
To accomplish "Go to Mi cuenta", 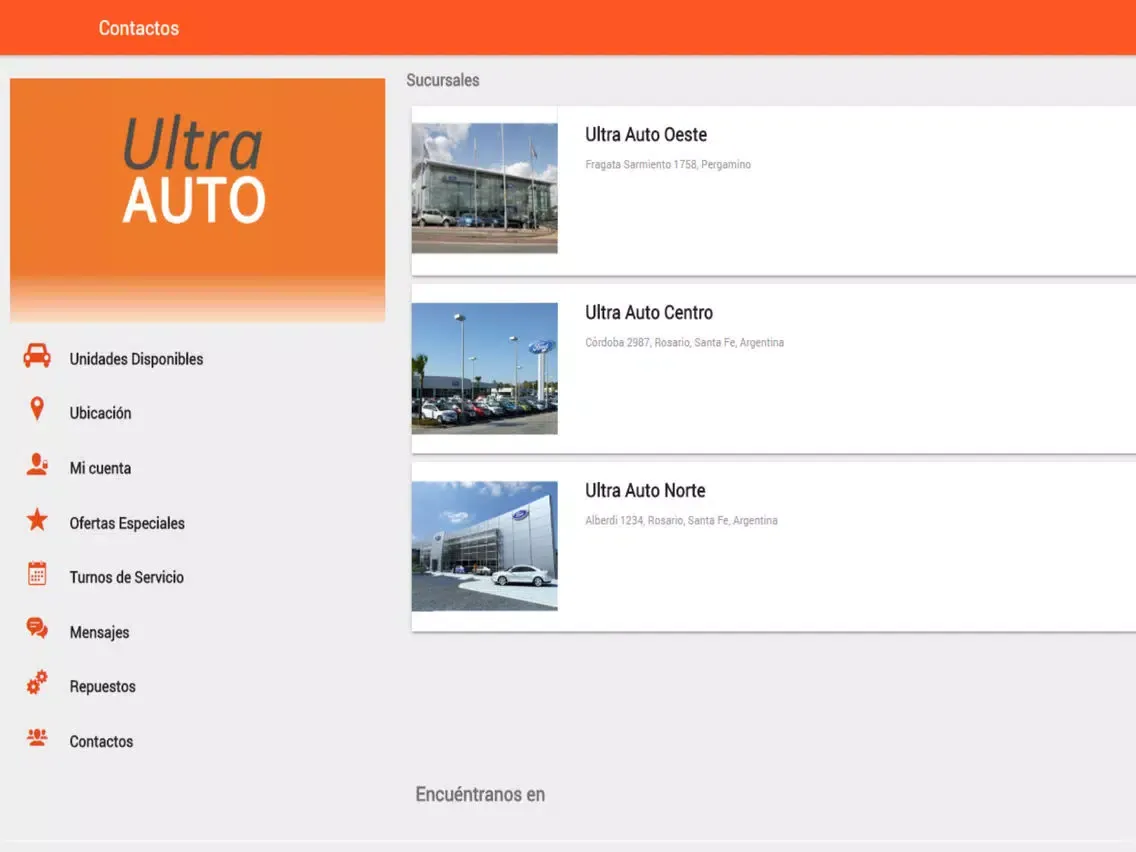I will pyautogui.click(x=100, y=469).
